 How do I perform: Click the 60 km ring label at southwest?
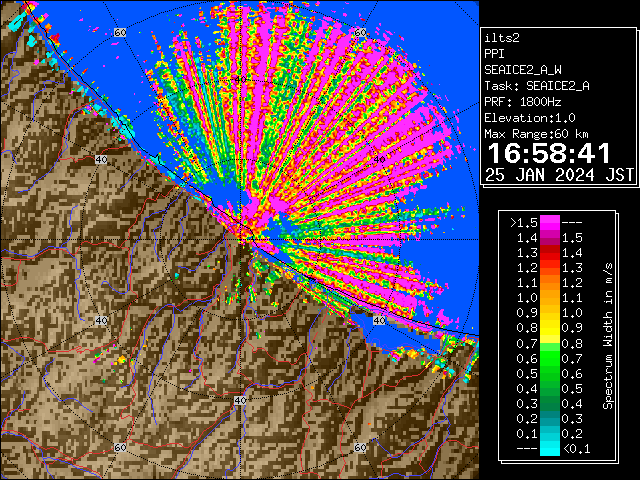tap(120, 448)
